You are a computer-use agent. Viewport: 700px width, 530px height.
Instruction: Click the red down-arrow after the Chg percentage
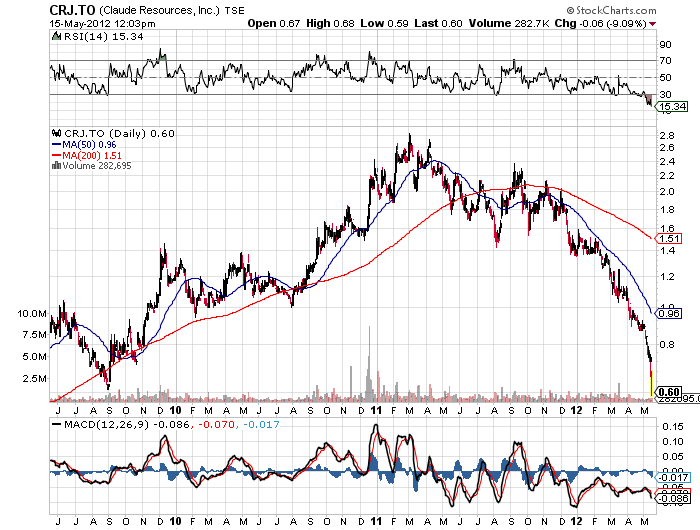click(x=653, y=24)
